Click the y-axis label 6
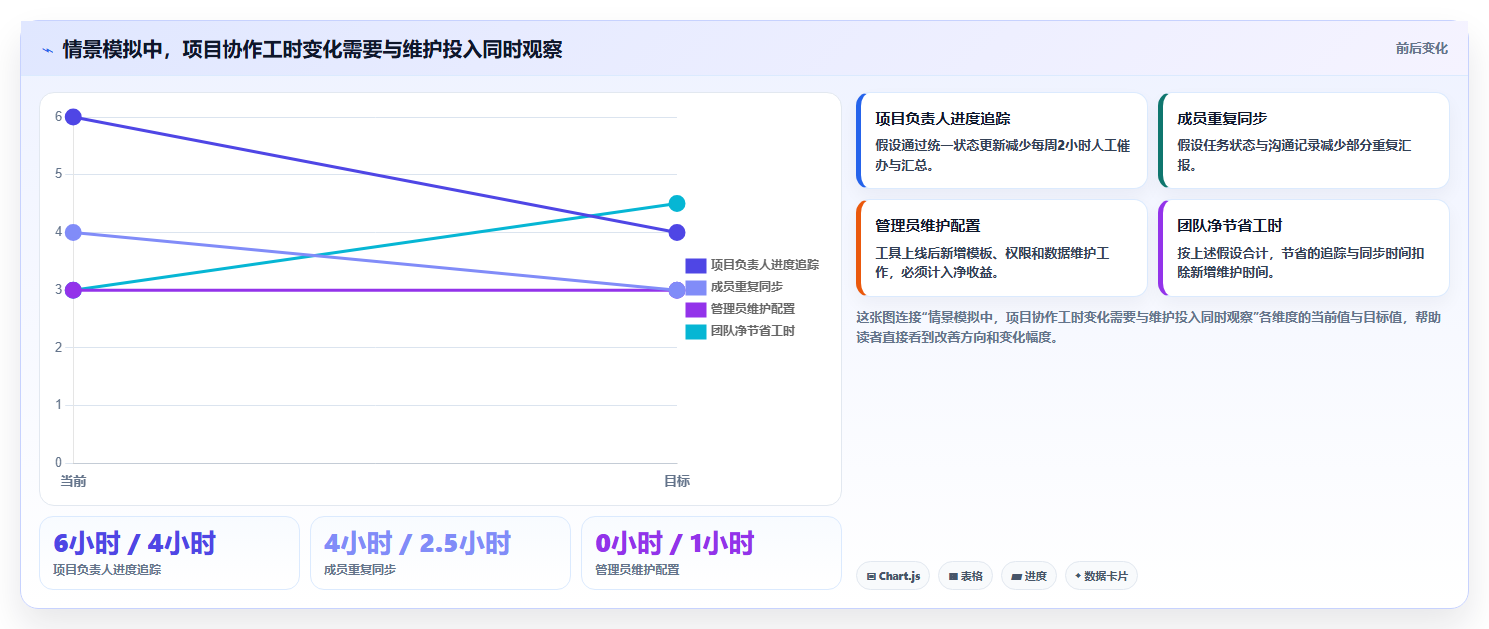 tap(58, 117)
